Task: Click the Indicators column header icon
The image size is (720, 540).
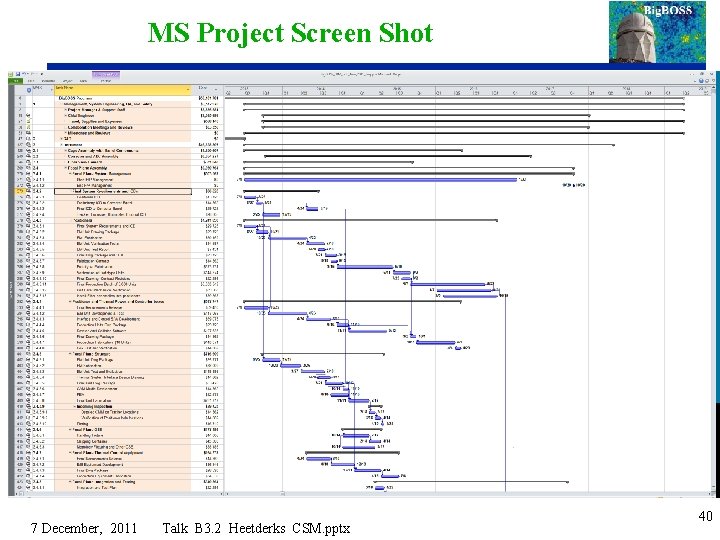Action: coord(28,90)
